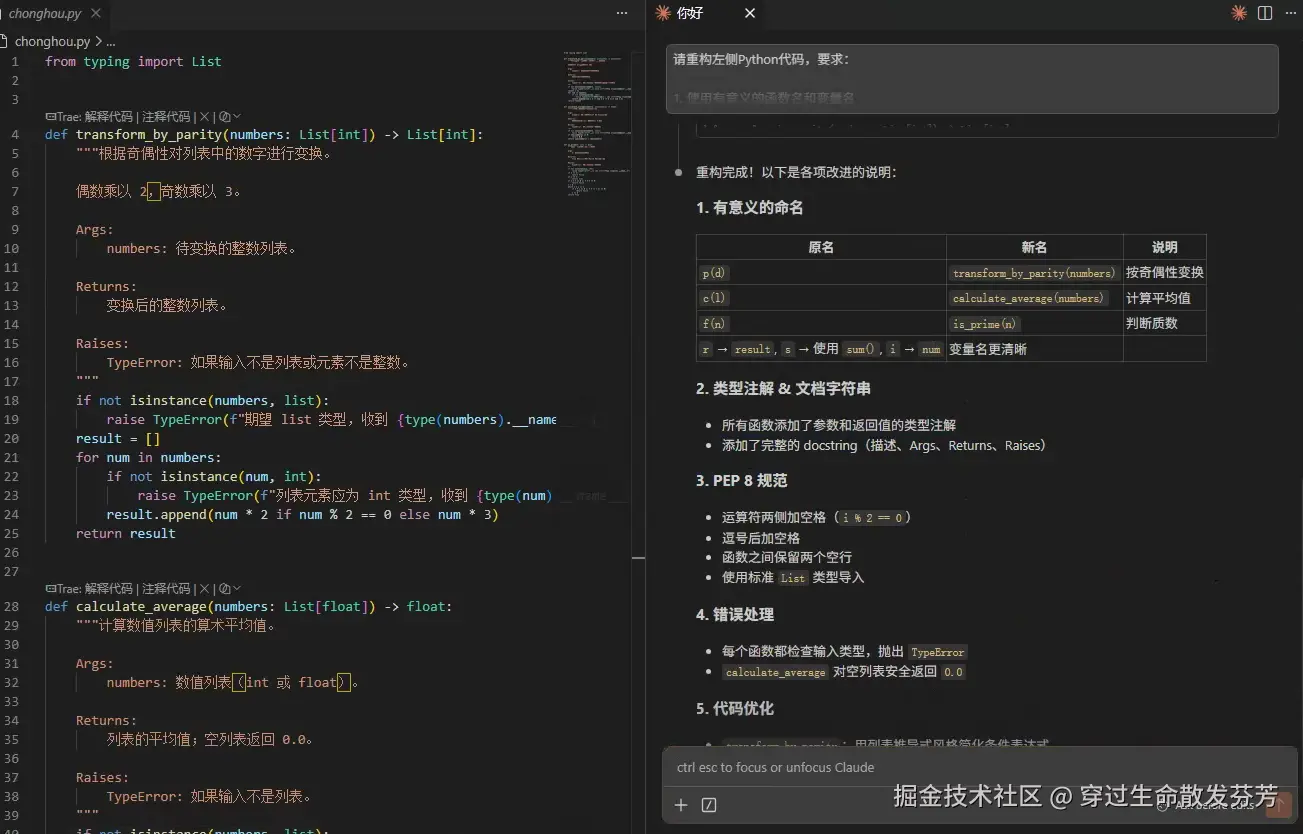Click chonghou.py in the breadcrumb bar
The width and height of the screenshot is (1303, 834).
tap(53, 42)
